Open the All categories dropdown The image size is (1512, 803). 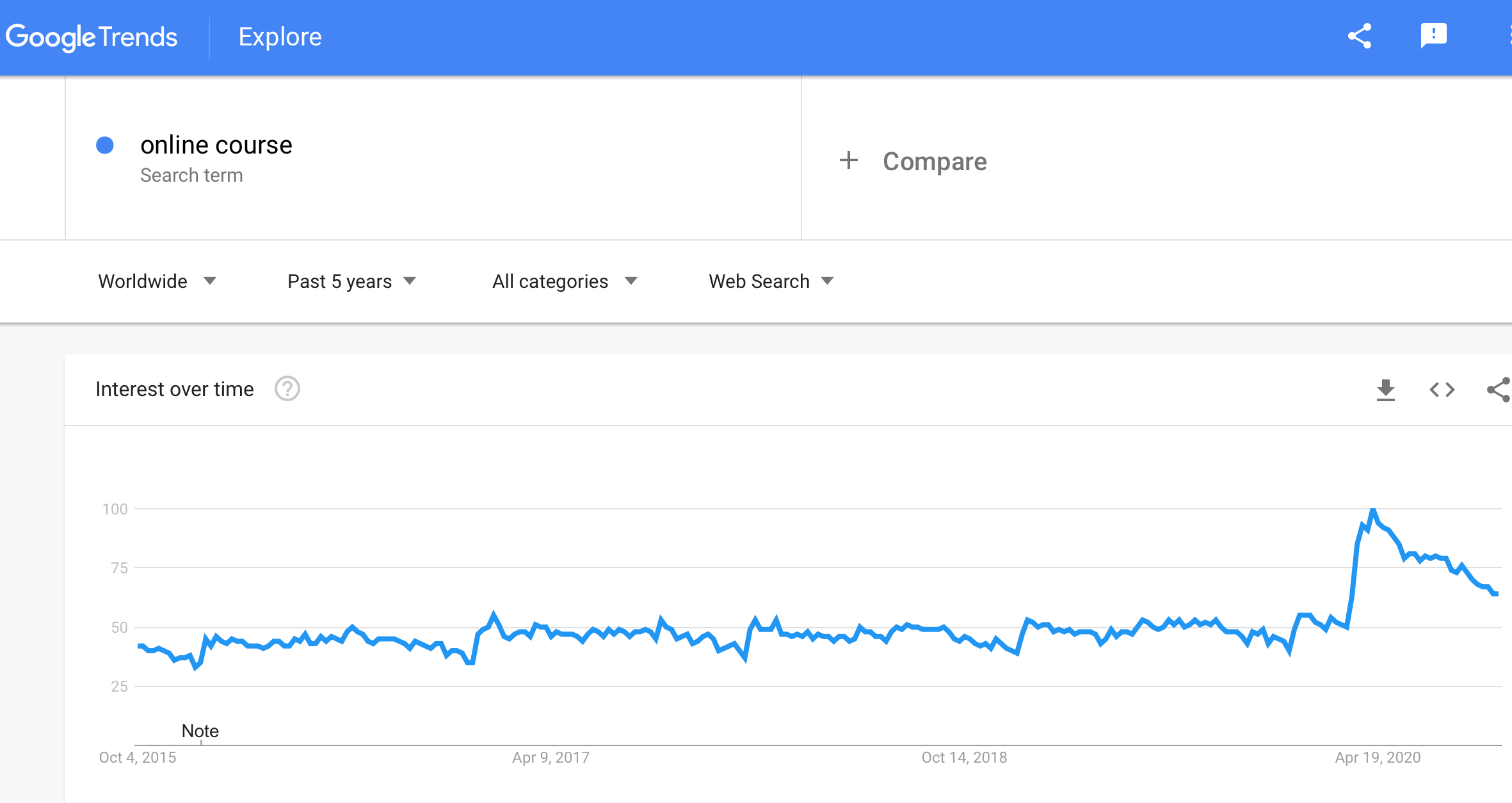pyautogui.click(x=565, y=281)
